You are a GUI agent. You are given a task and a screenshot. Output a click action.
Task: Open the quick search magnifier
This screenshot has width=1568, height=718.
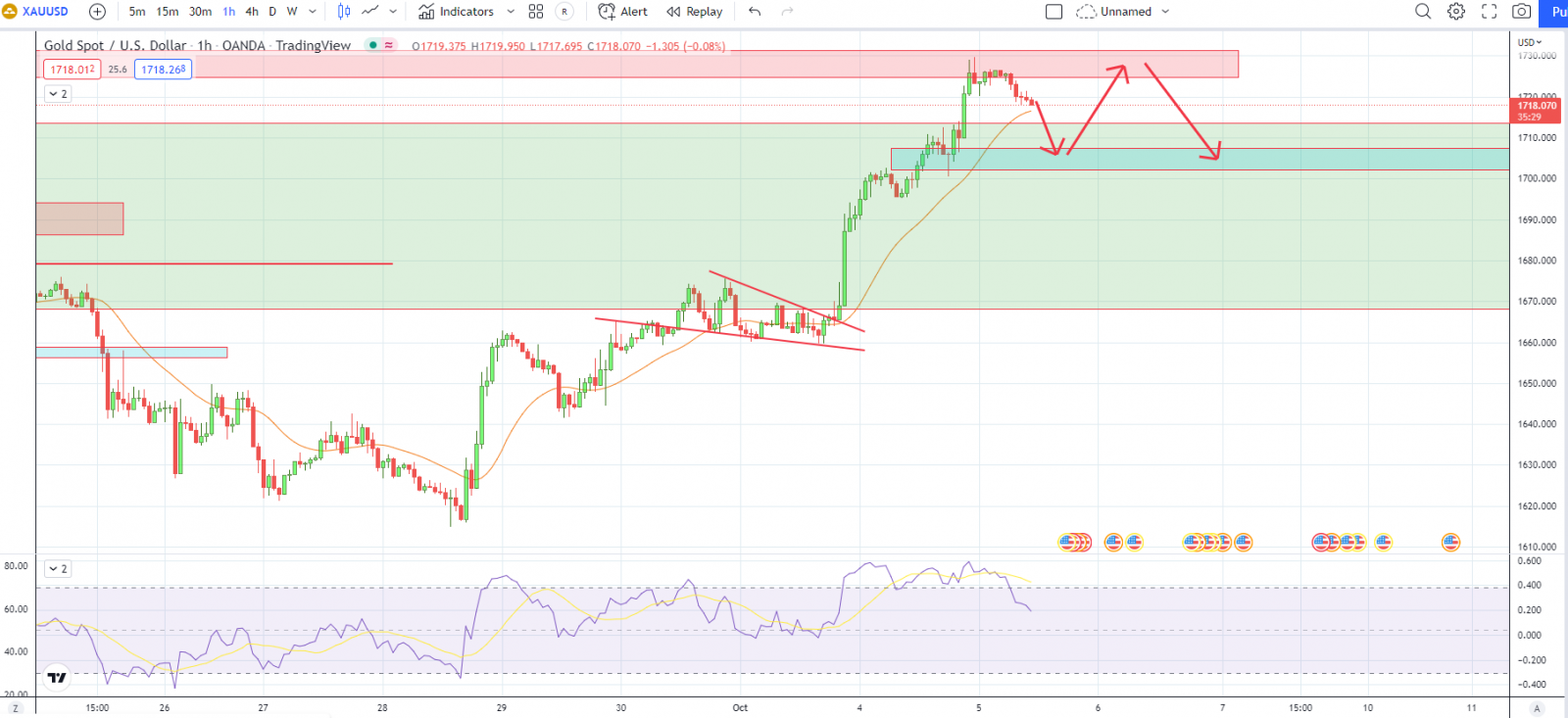coord(1423,12)
